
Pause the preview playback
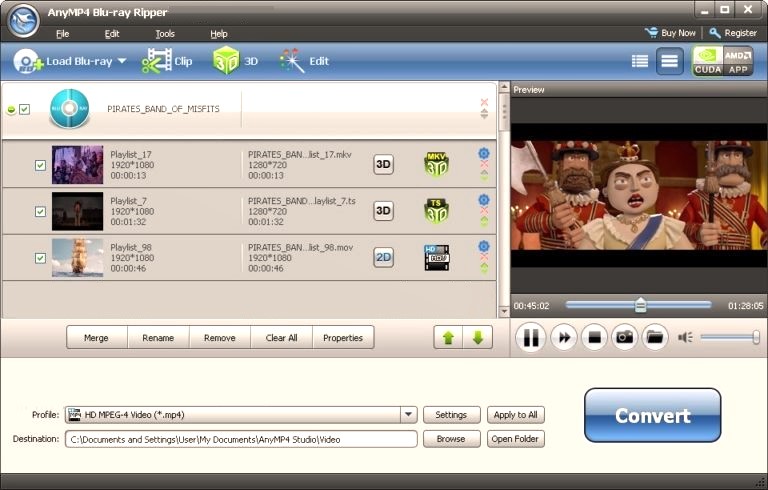point(531,337)
